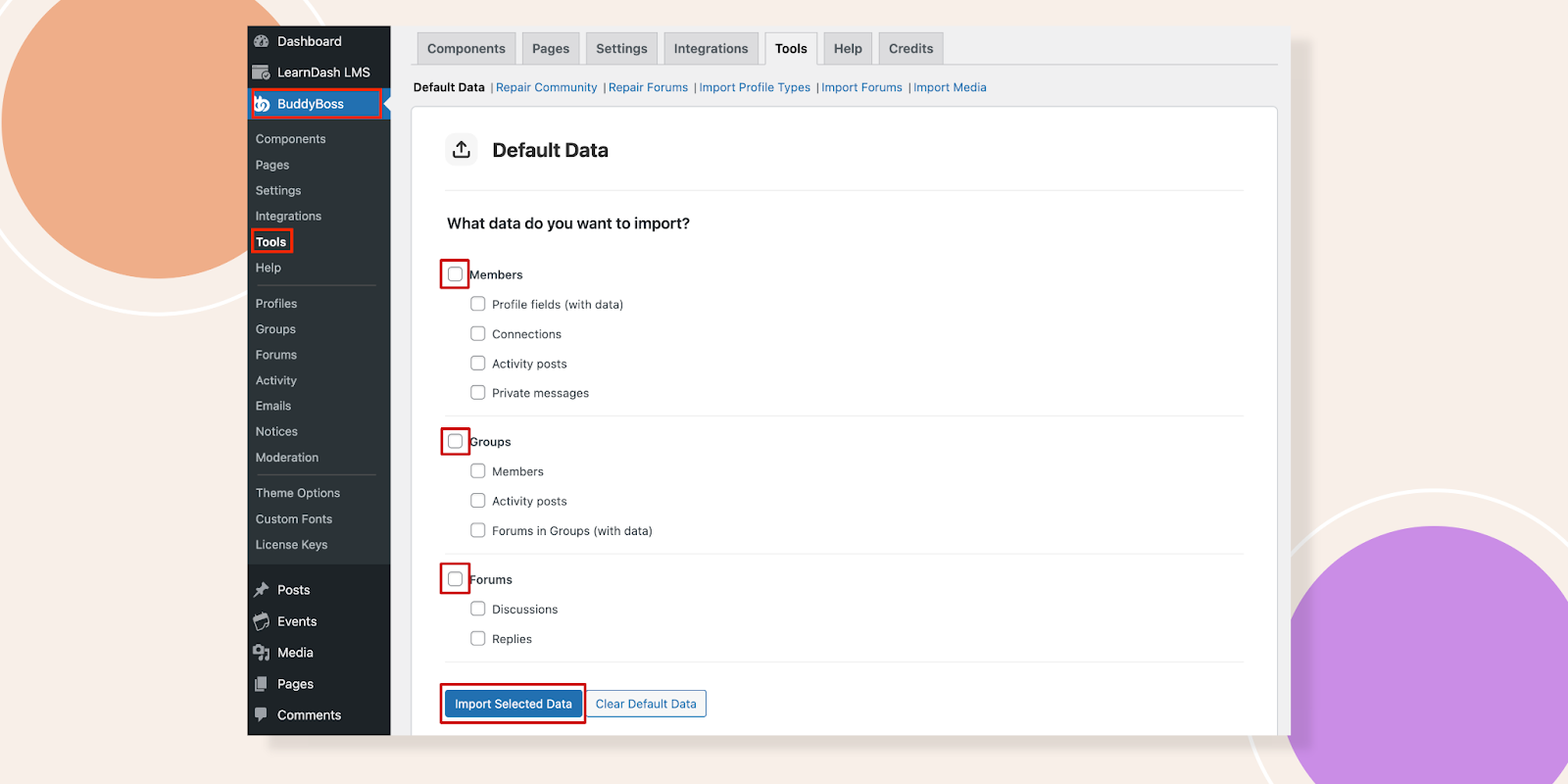Open LearnDash LMS menu item
This screenshot has width=1568, height=784.
[x=318, y=73]
